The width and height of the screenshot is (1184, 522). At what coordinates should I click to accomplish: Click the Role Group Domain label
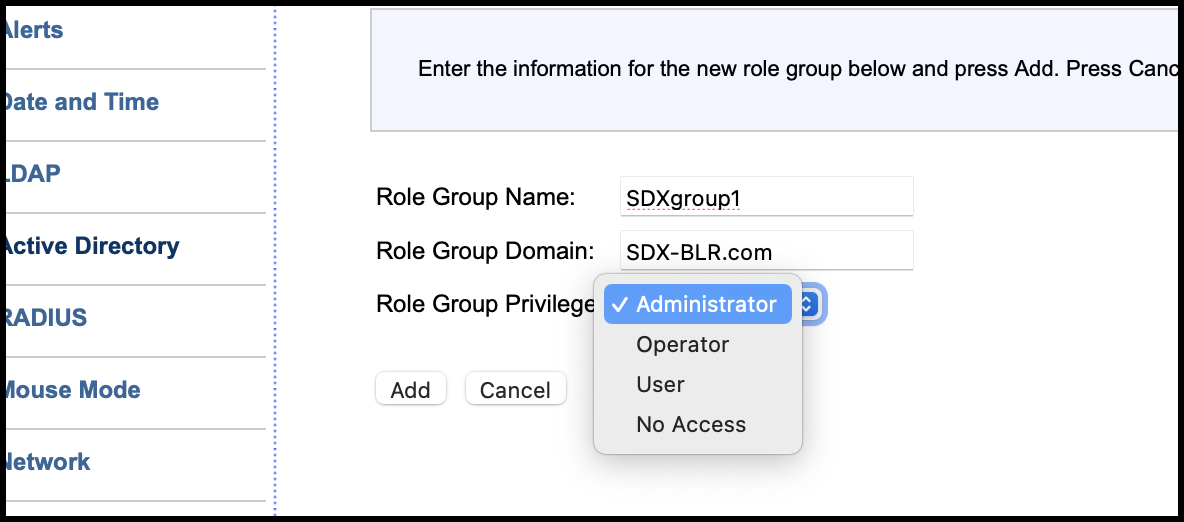[x=486, y=250]
